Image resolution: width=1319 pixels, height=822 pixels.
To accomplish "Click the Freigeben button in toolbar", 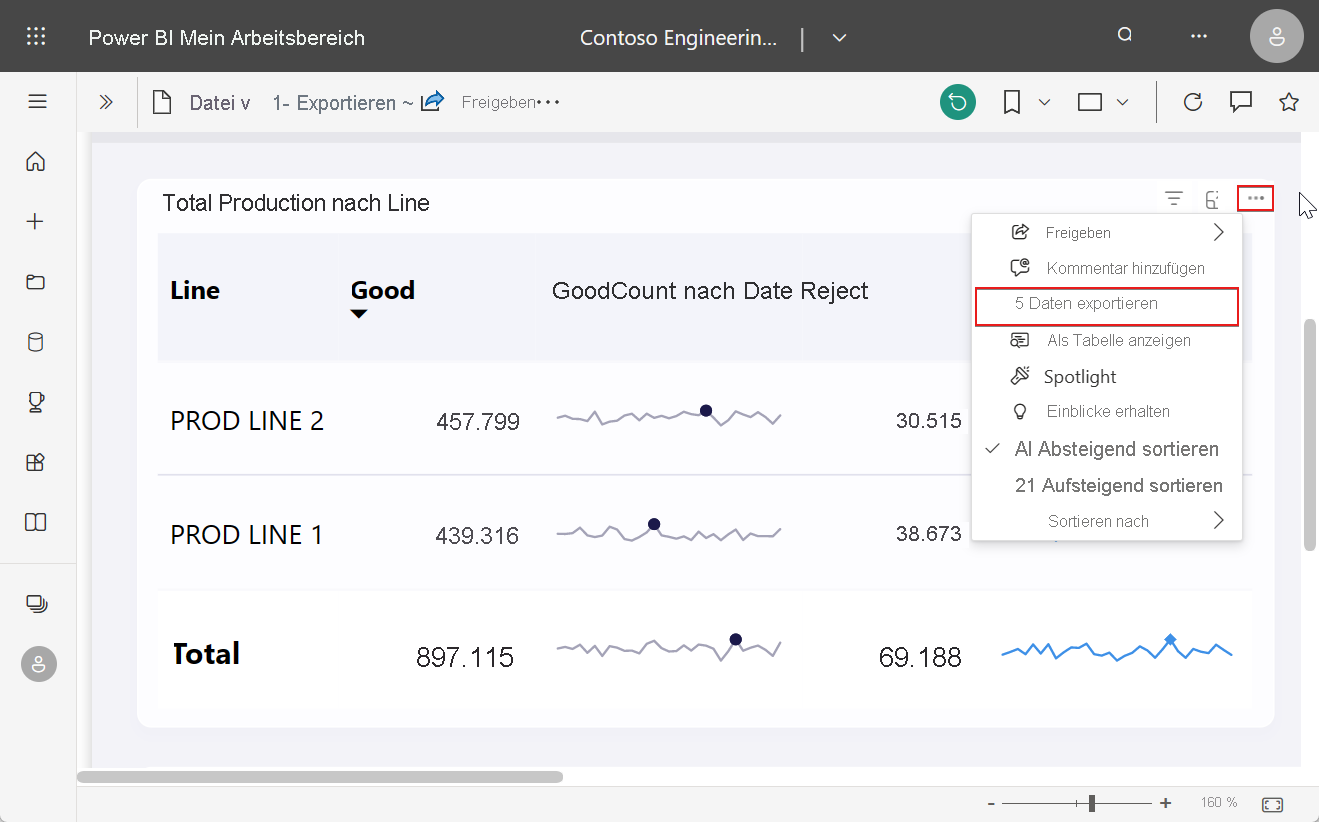I will coord(498,102).
